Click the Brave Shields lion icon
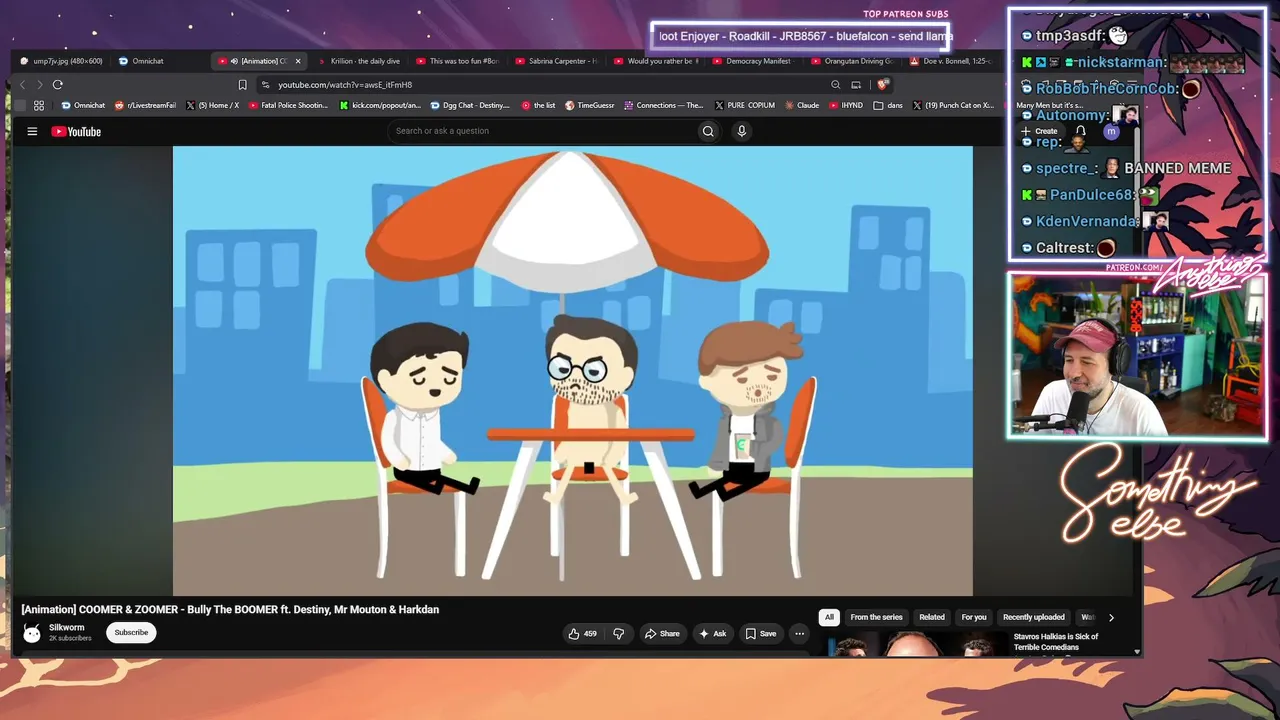 click(x=882, y=85)
